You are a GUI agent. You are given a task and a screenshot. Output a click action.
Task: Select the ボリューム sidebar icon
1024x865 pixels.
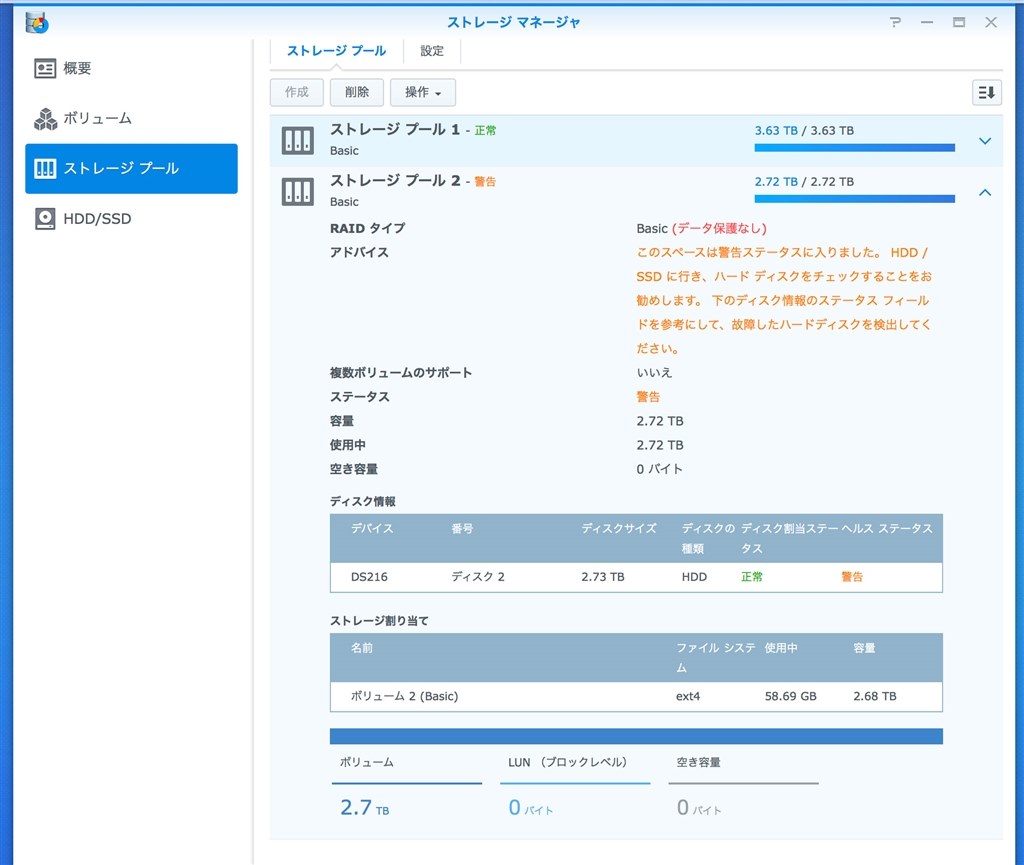(44, 118)
